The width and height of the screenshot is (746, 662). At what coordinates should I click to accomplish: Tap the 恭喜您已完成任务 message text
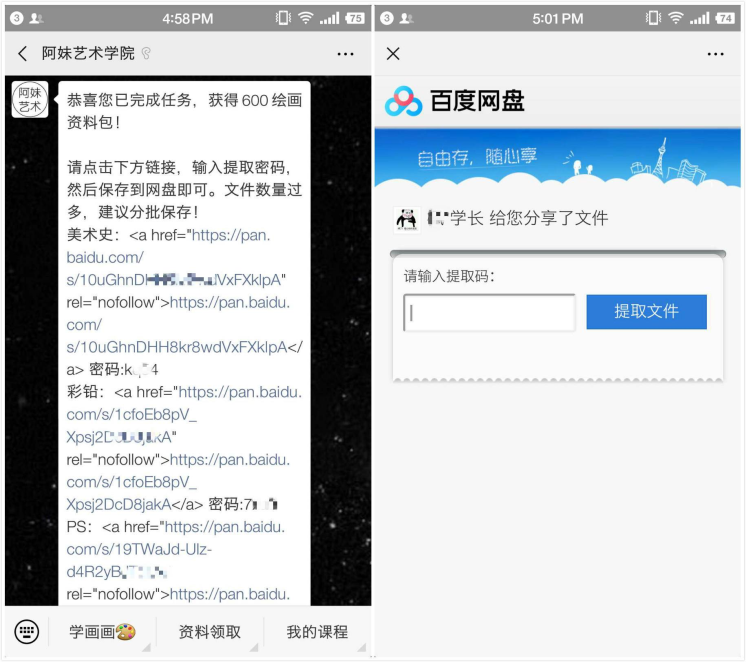click(184, 111)
